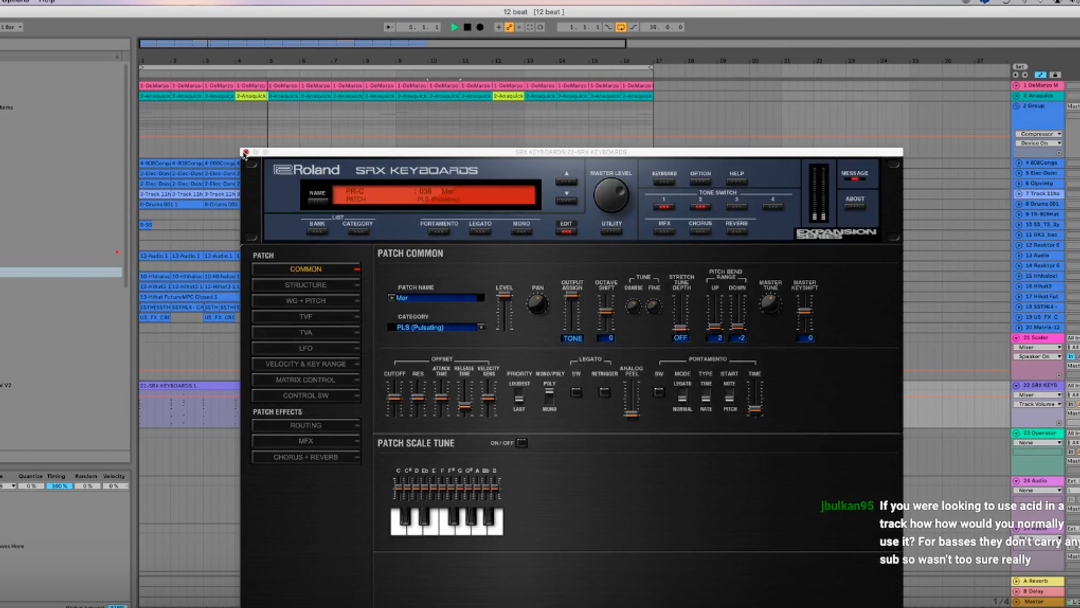Toggle the Automation Arm button in the transport
This screenshot has width=1080, height=608.
(x=509, y=27)
